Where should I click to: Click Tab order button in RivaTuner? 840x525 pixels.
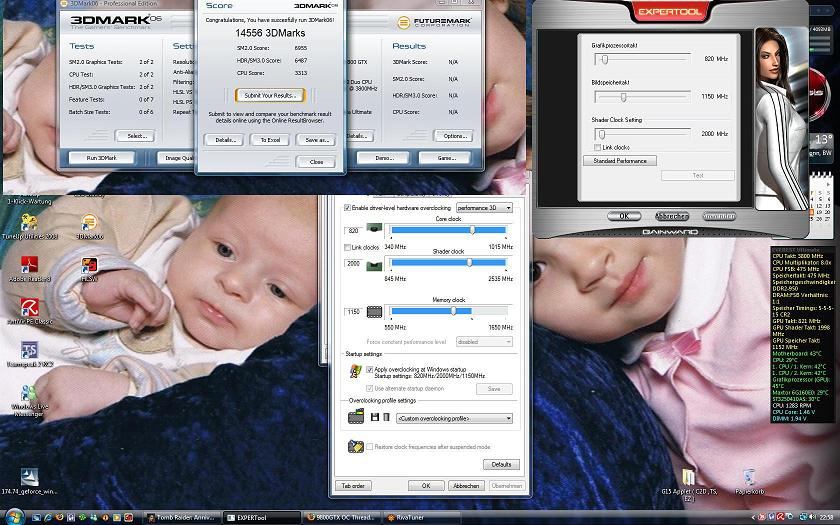point(353,485)
